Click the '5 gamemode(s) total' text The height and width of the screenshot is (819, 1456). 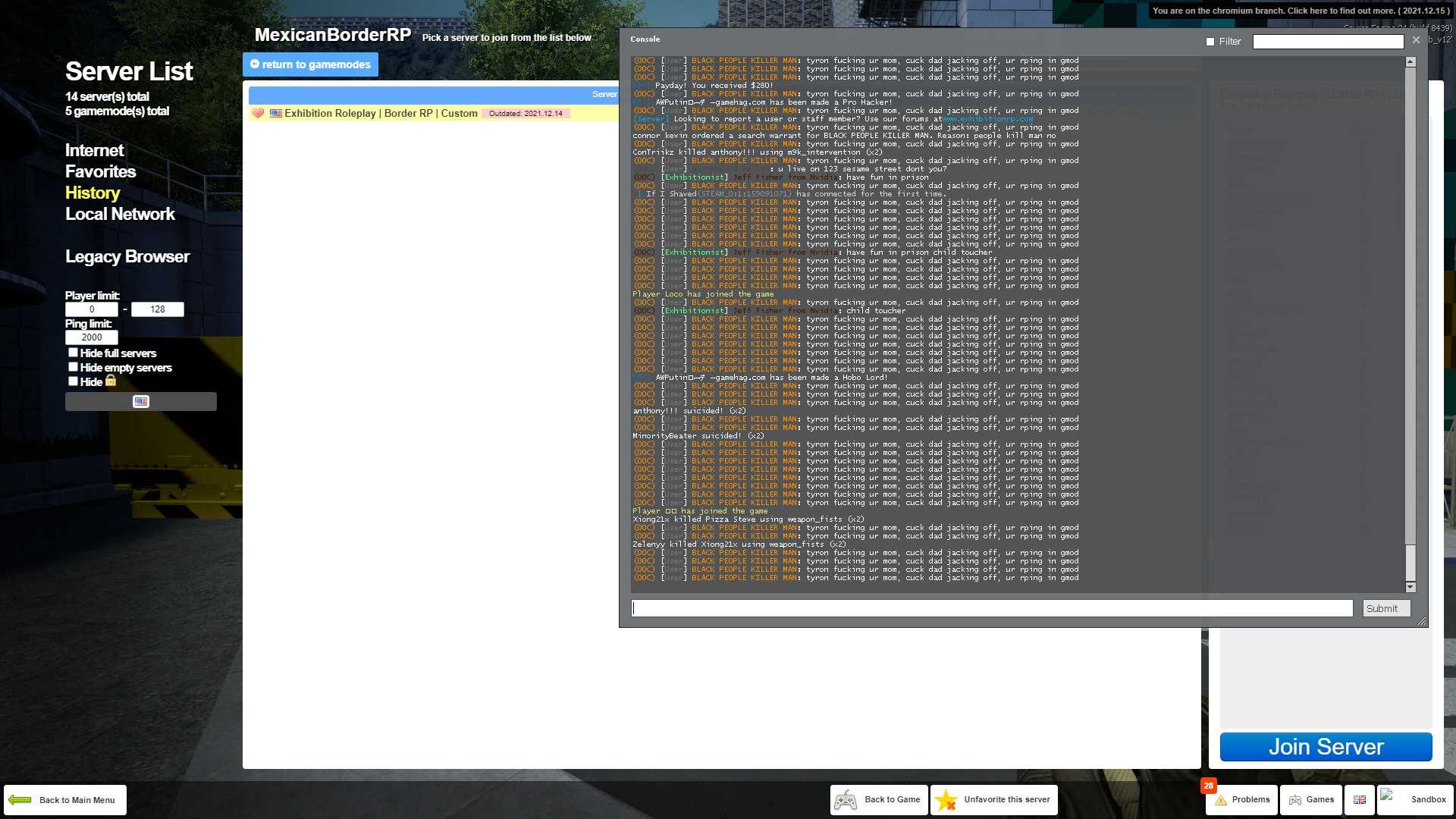point(117,111)
